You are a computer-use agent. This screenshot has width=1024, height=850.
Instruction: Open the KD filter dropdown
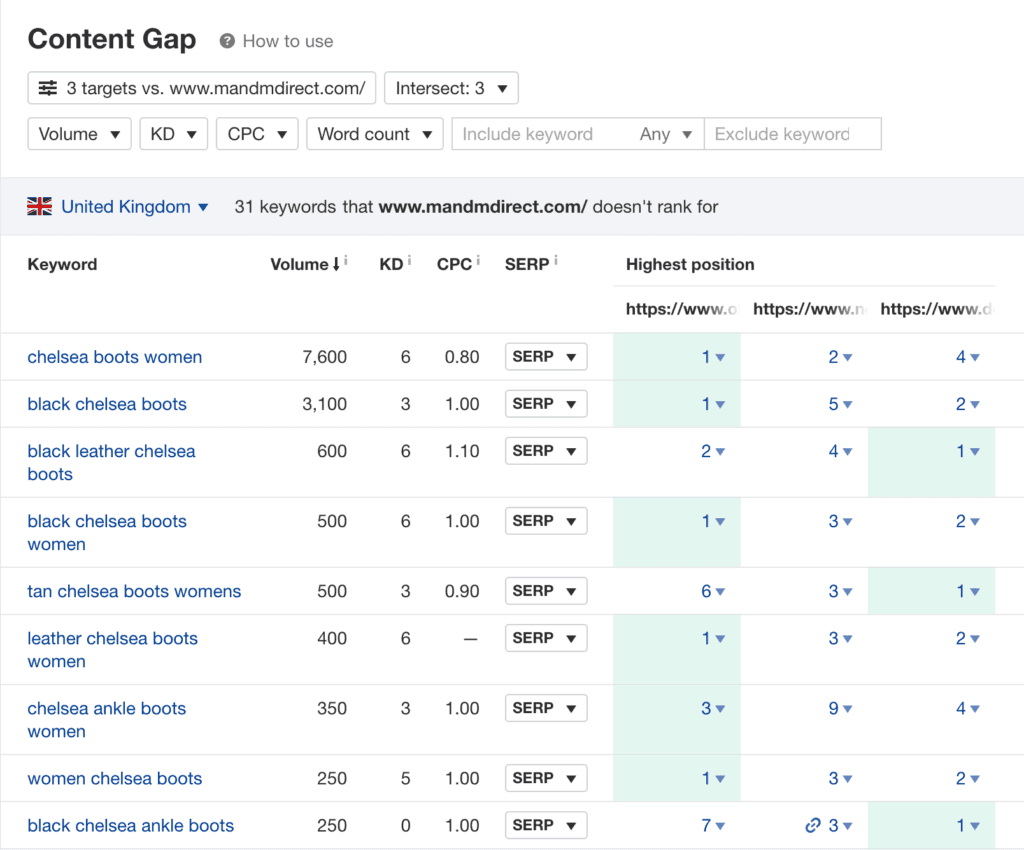click(174, 134)
